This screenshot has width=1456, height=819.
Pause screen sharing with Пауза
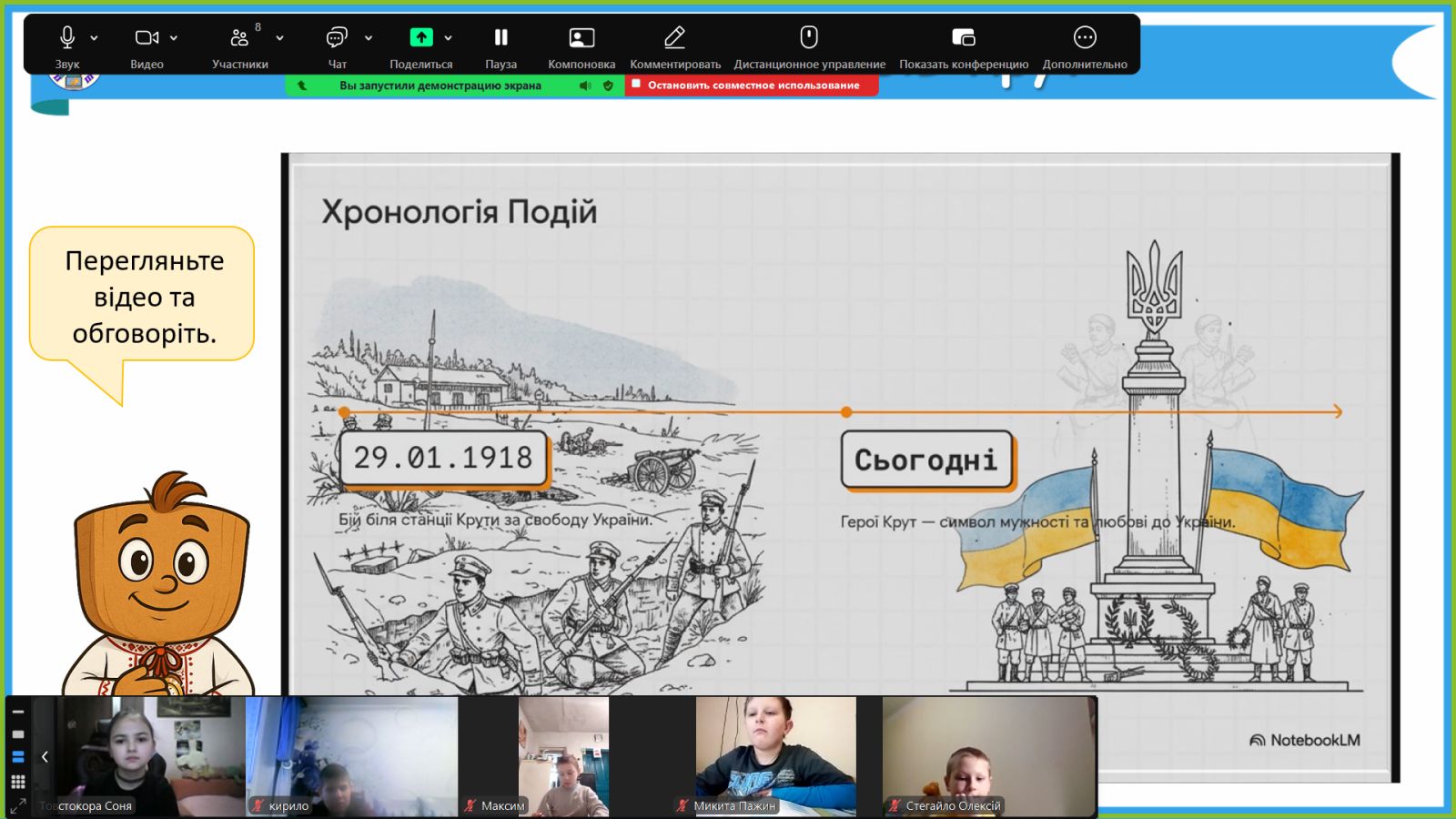(x=500, y=38)
